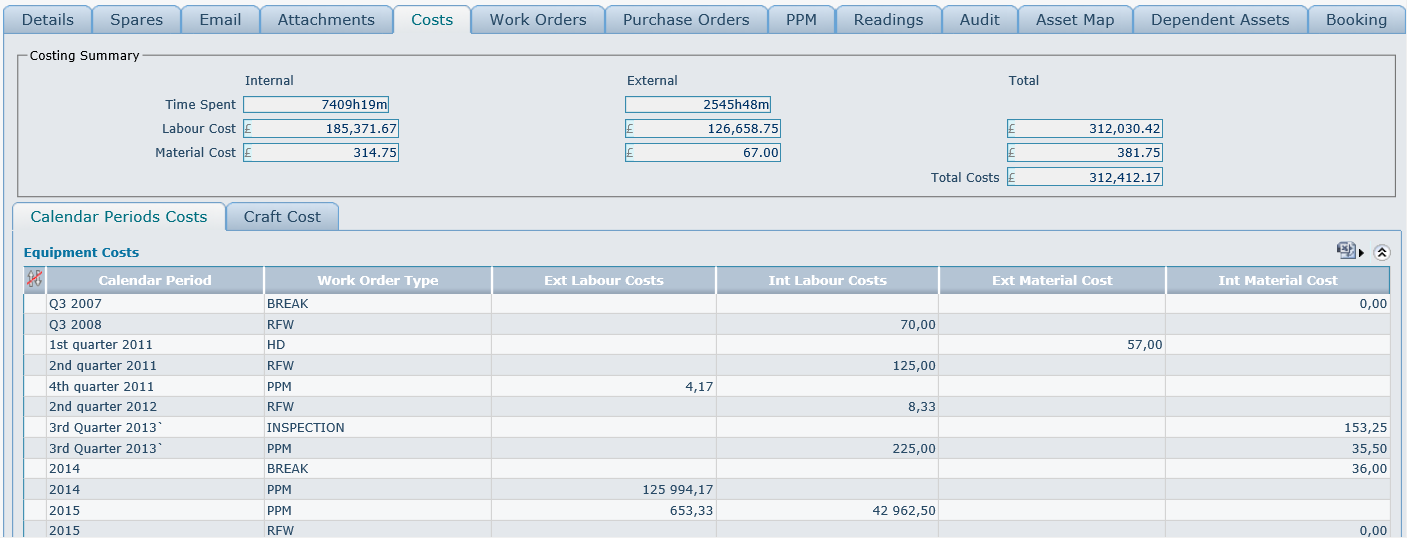Click the Excel export icon

pyautogui.click(x=1345, y=251)
